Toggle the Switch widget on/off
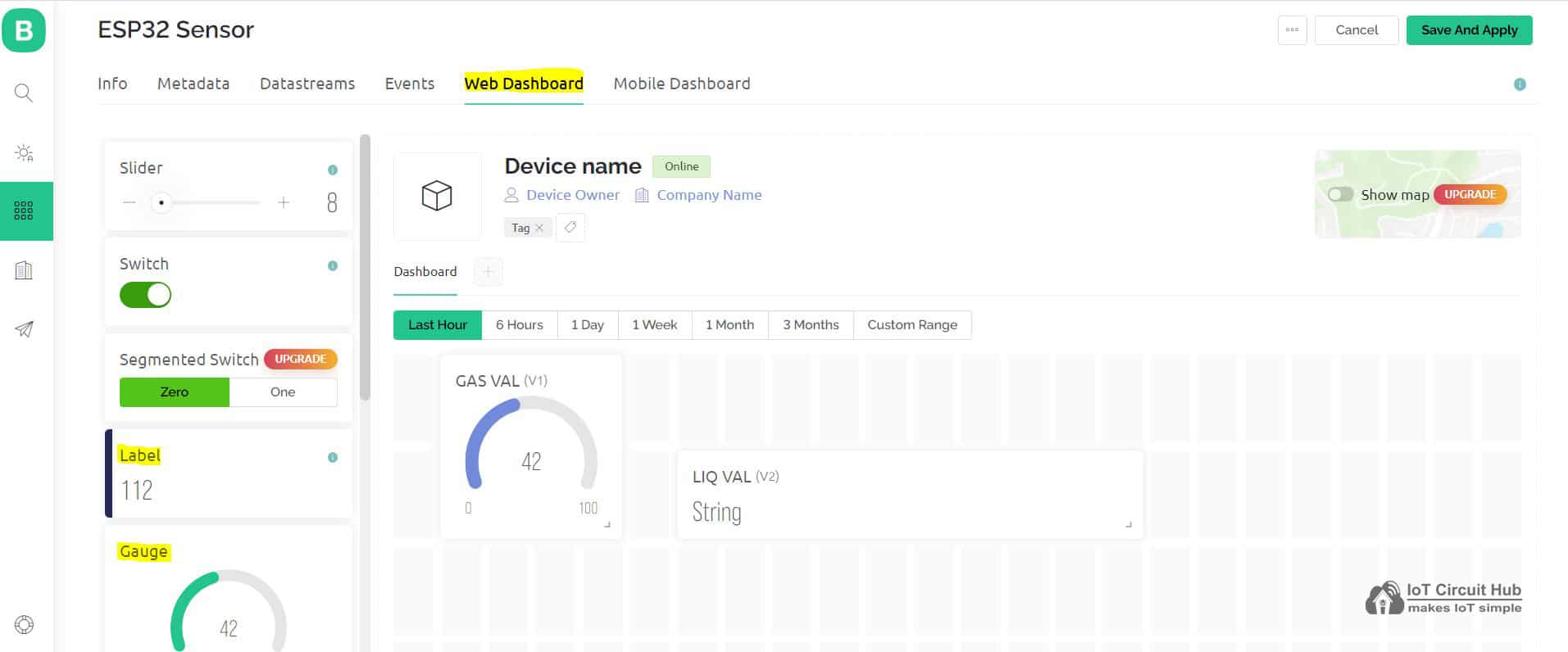Viewport: 1568px width, 652px height. point(146,295)
